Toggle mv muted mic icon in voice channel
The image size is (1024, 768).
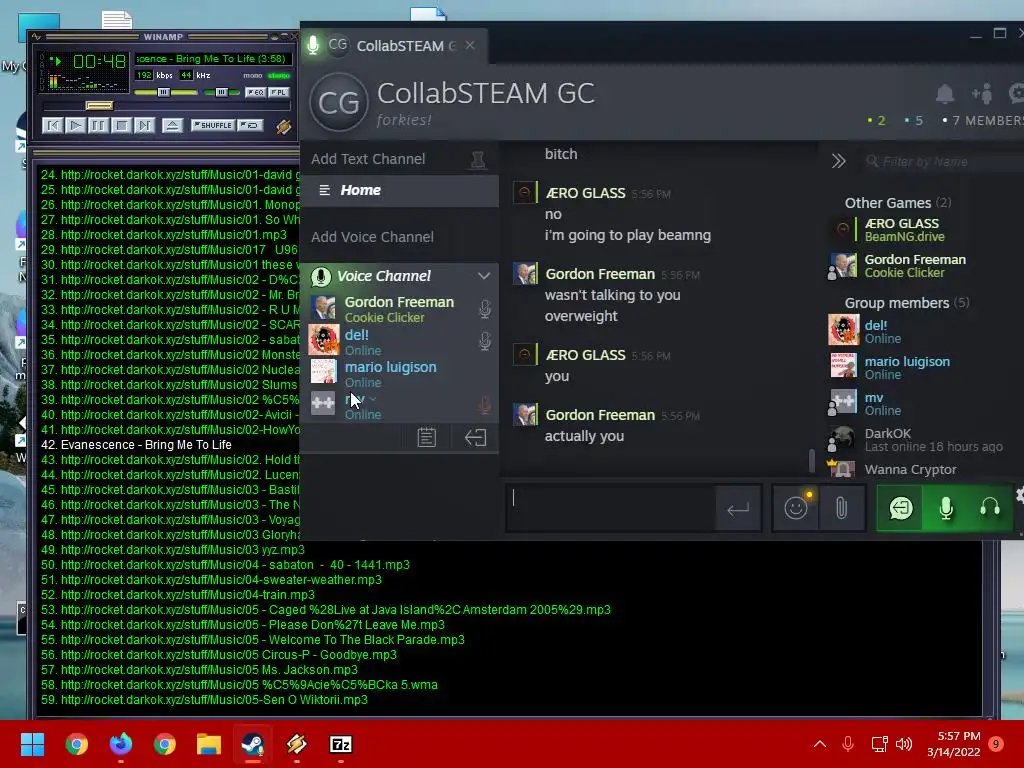485,406
